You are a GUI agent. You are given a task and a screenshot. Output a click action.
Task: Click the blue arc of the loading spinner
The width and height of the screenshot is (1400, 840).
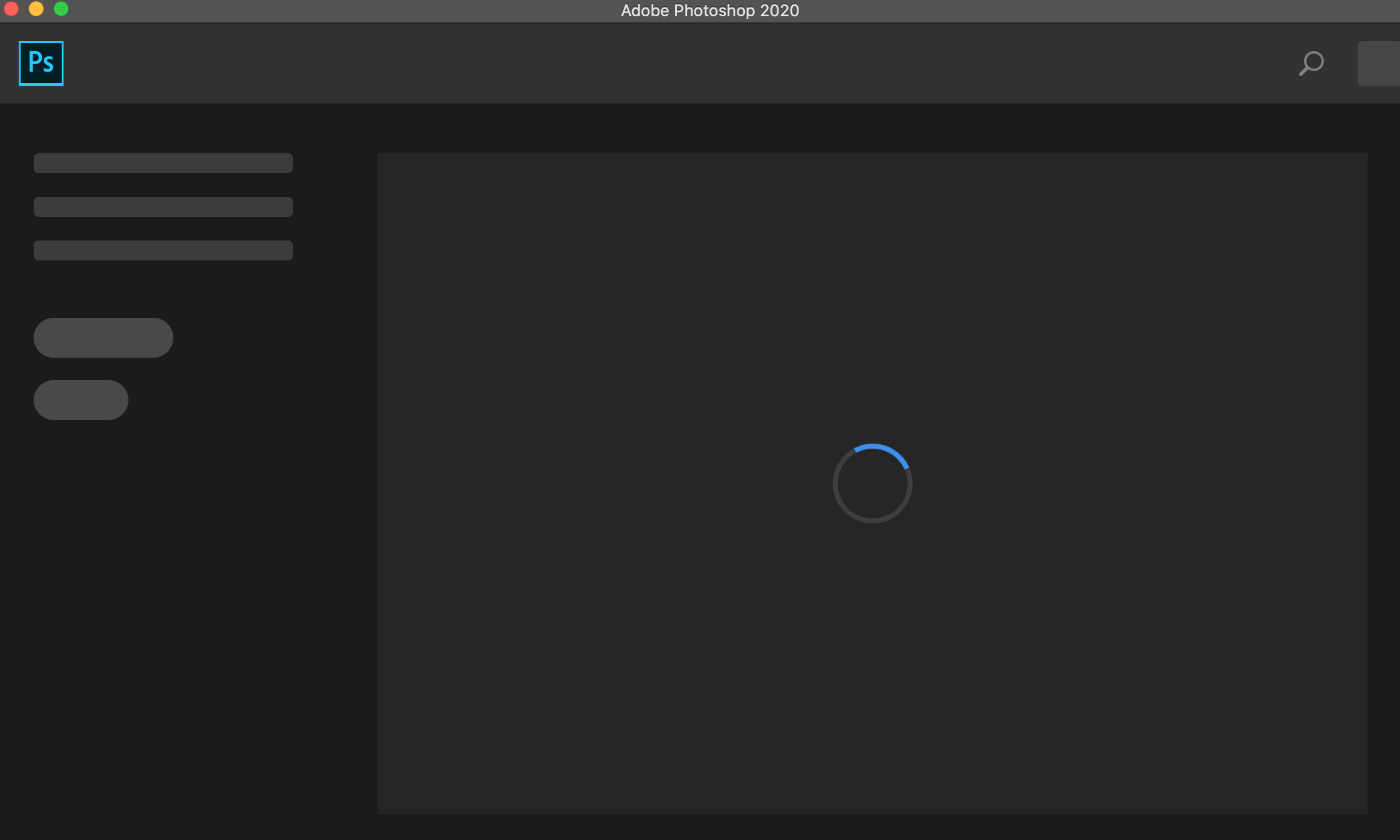coord(884,447)
